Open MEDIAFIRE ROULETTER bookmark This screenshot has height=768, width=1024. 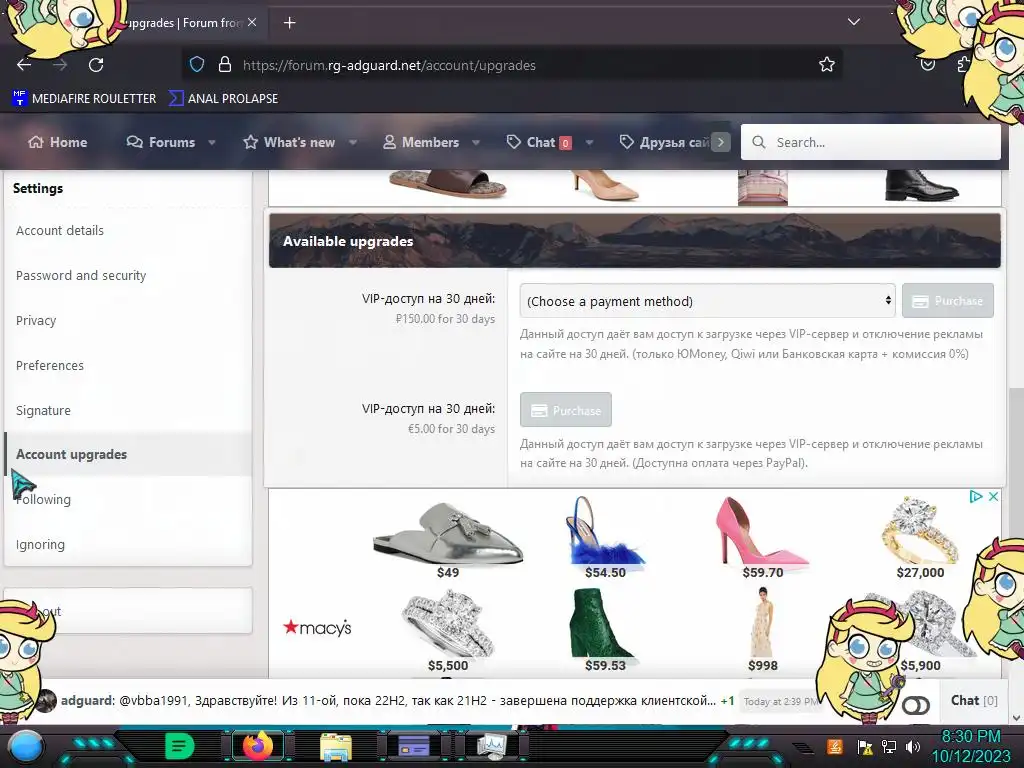(84, 99)
